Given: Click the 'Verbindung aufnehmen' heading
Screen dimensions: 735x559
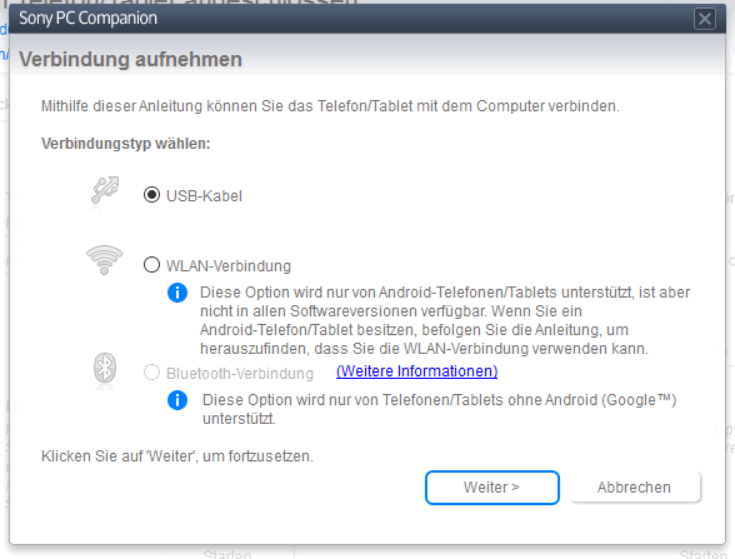Looking at the screenshot, I should pyautogui.click(x=130, y=60).
